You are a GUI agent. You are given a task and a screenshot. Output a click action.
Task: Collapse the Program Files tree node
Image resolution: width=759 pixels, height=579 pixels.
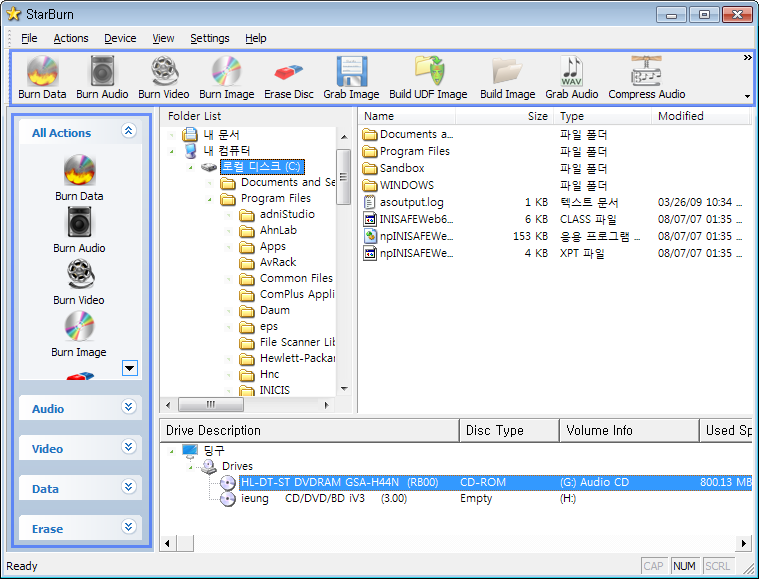[x=210, y=199]
